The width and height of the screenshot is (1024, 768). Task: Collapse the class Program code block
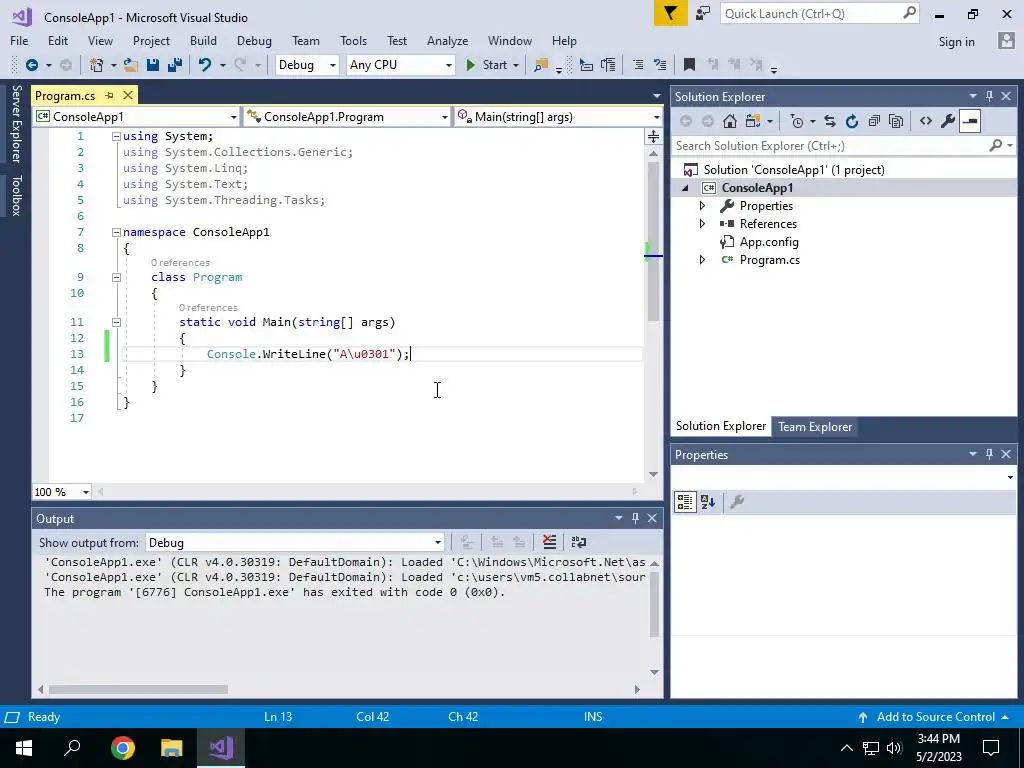pyautogui.click(x=116, y=277)
